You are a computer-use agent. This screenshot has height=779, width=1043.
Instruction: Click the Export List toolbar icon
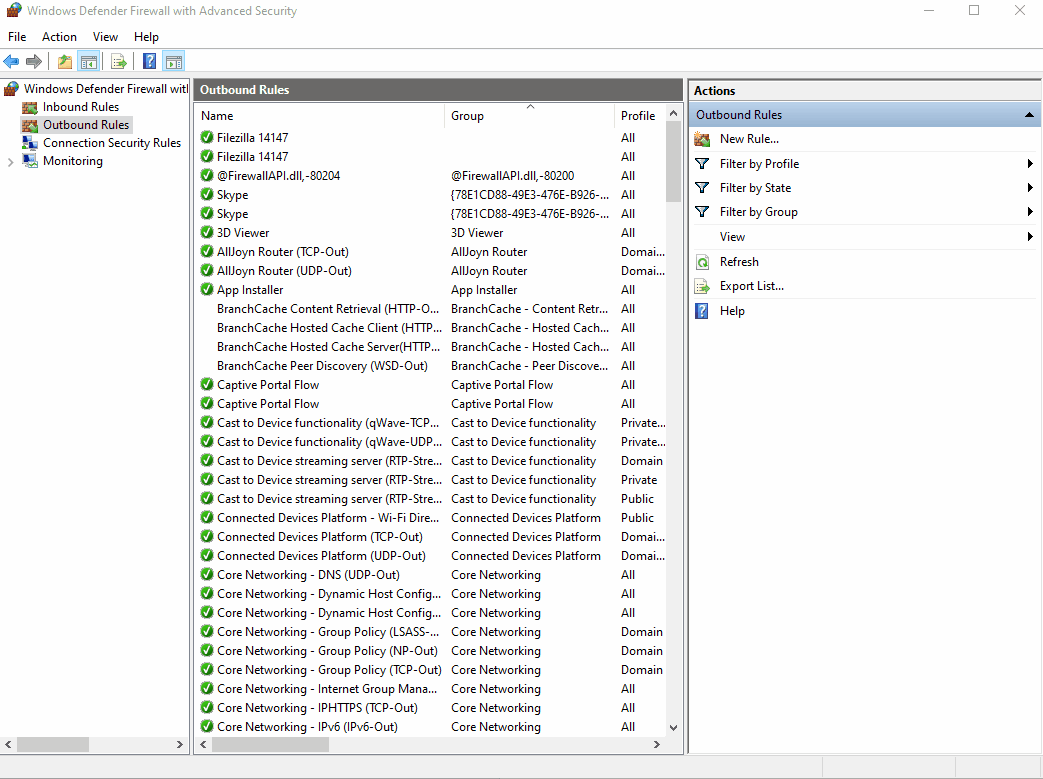pos(118,62)
